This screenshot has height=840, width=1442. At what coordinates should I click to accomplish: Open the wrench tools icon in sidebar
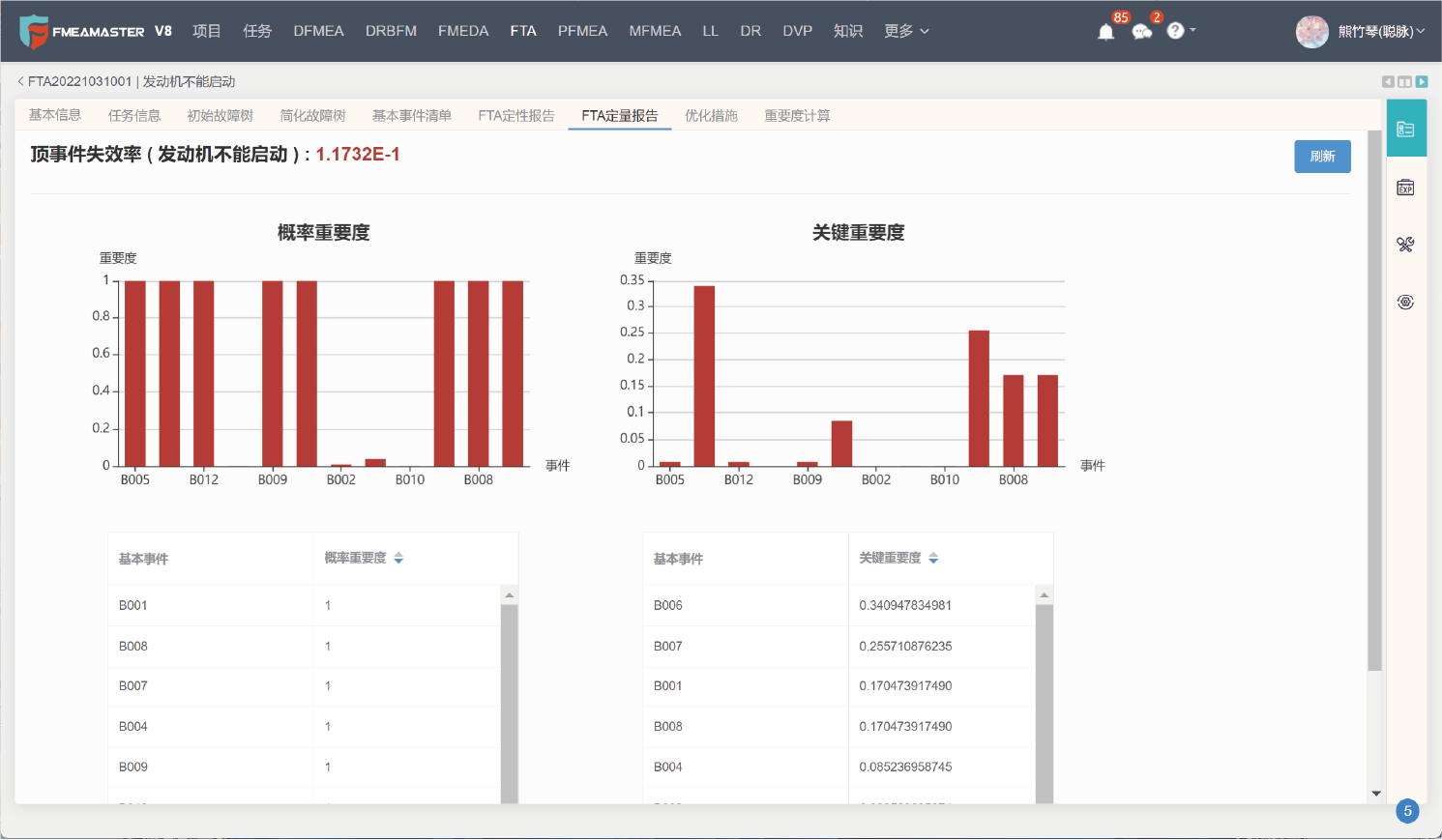1405,245
